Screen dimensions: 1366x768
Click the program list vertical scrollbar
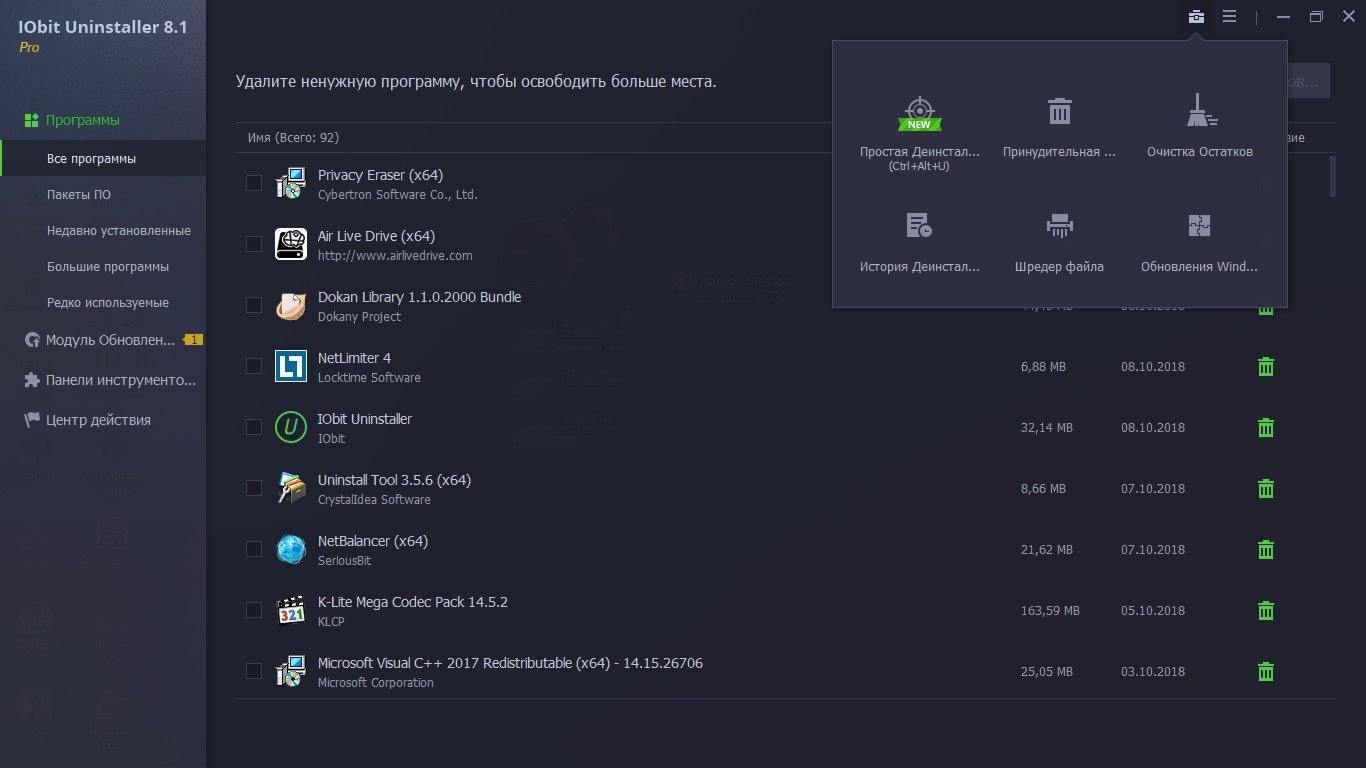click(x=1332, y=176)
